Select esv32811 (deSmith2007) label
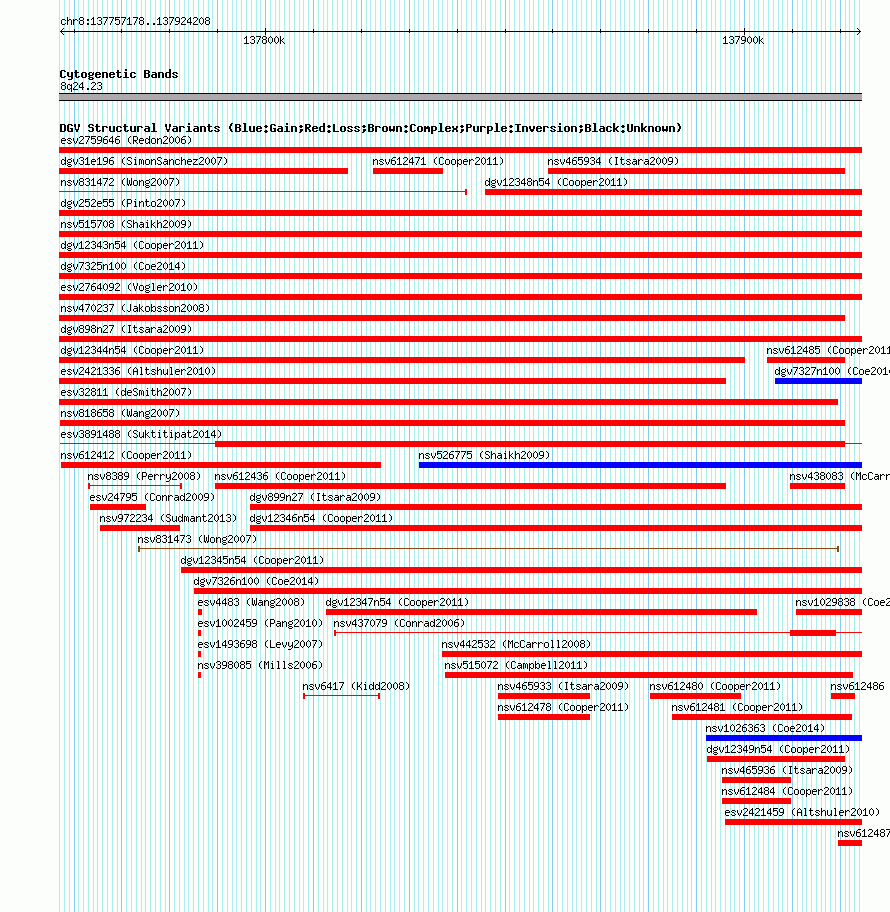890x912 pixels. click(126, 391)
